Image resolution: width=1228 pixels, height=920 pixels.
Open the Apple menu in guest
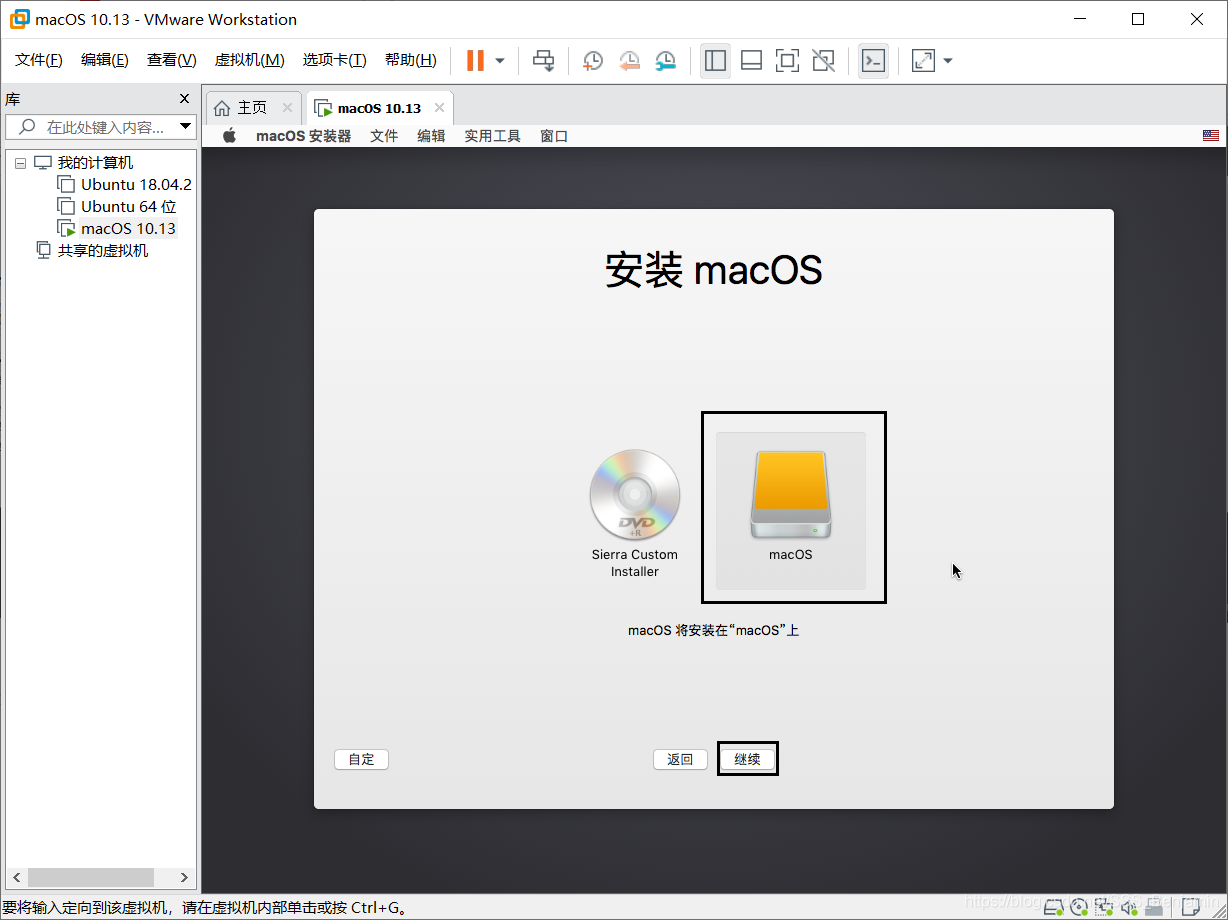(229, 136)
